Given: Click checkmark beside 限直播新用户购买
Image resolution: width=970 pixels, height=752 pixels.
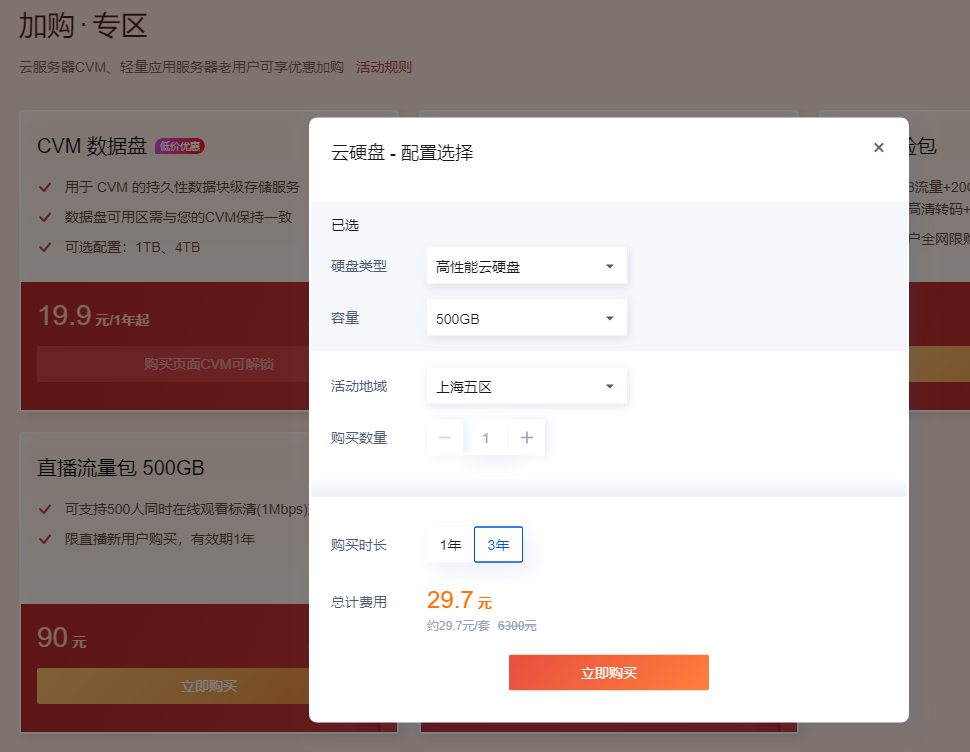Looking at the screenshot, I should (45, 539).
